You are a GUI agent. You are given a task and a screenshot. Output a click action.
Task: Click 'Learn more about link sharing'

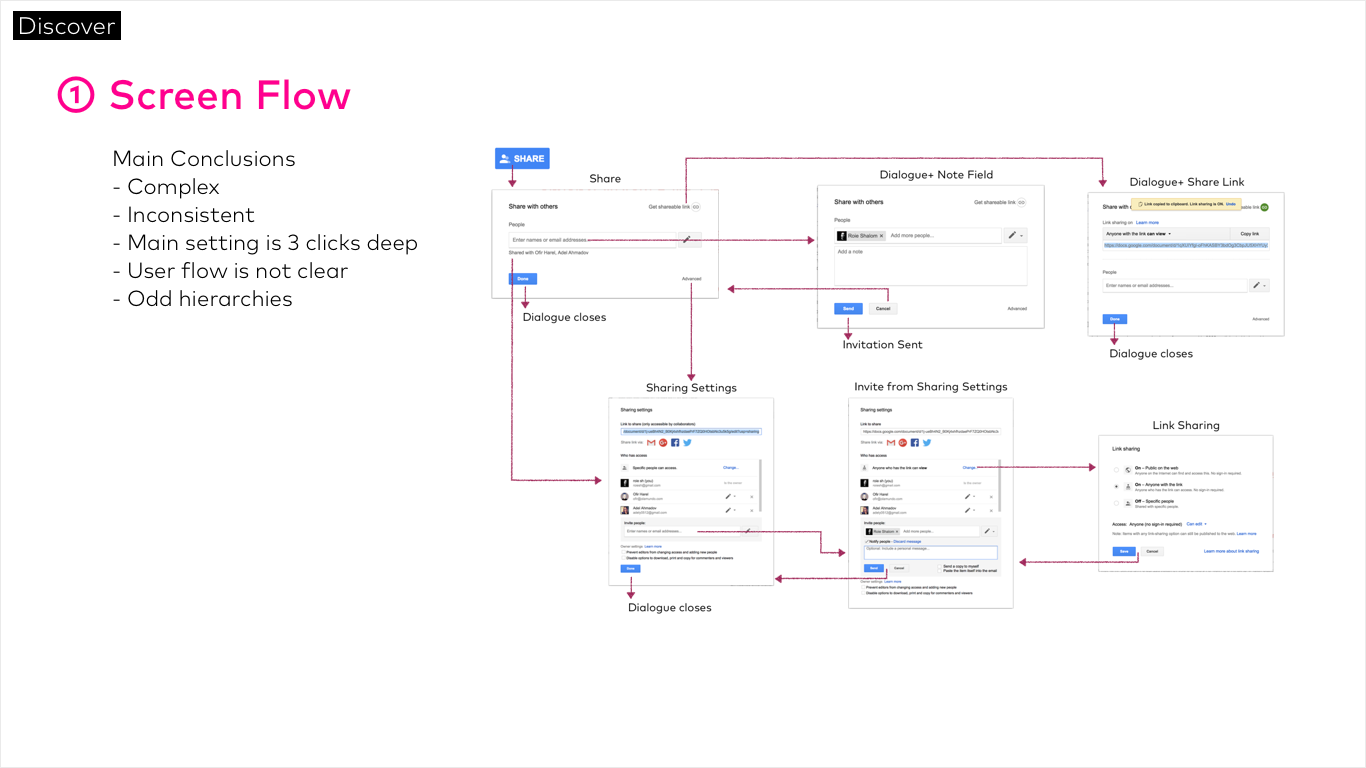click(x=1231, y=551)
